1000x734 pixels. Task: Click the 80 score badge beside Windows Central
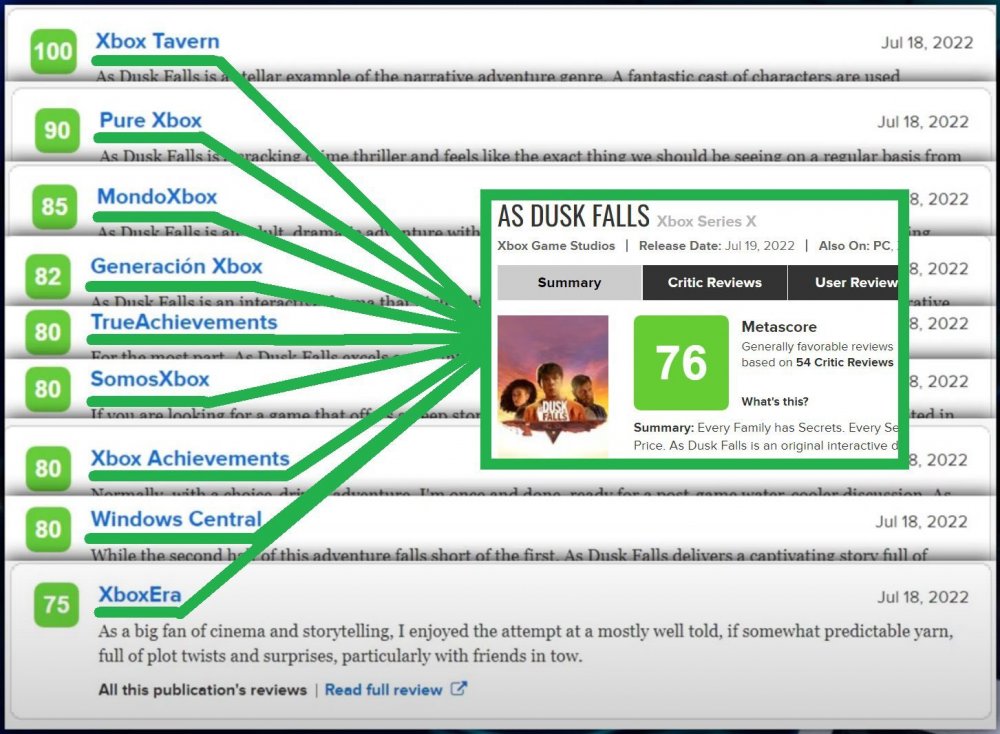[48, 528]
